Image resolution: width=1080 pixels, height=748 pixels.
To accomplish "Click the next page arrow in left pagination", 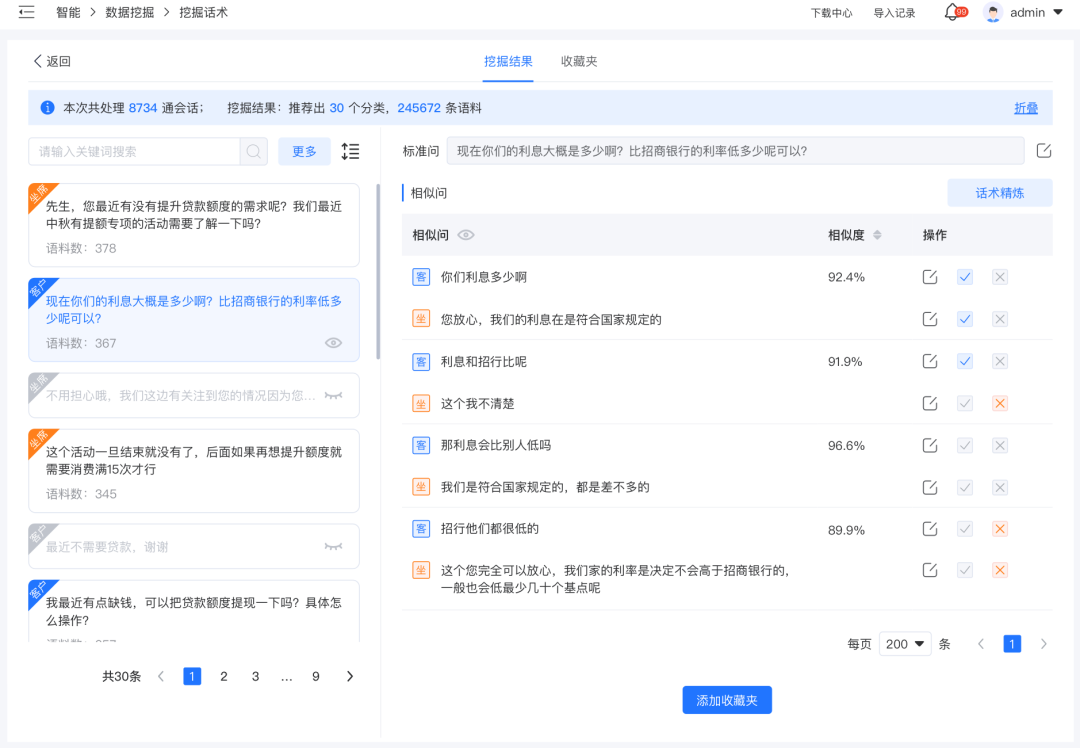I will point(349,676).
